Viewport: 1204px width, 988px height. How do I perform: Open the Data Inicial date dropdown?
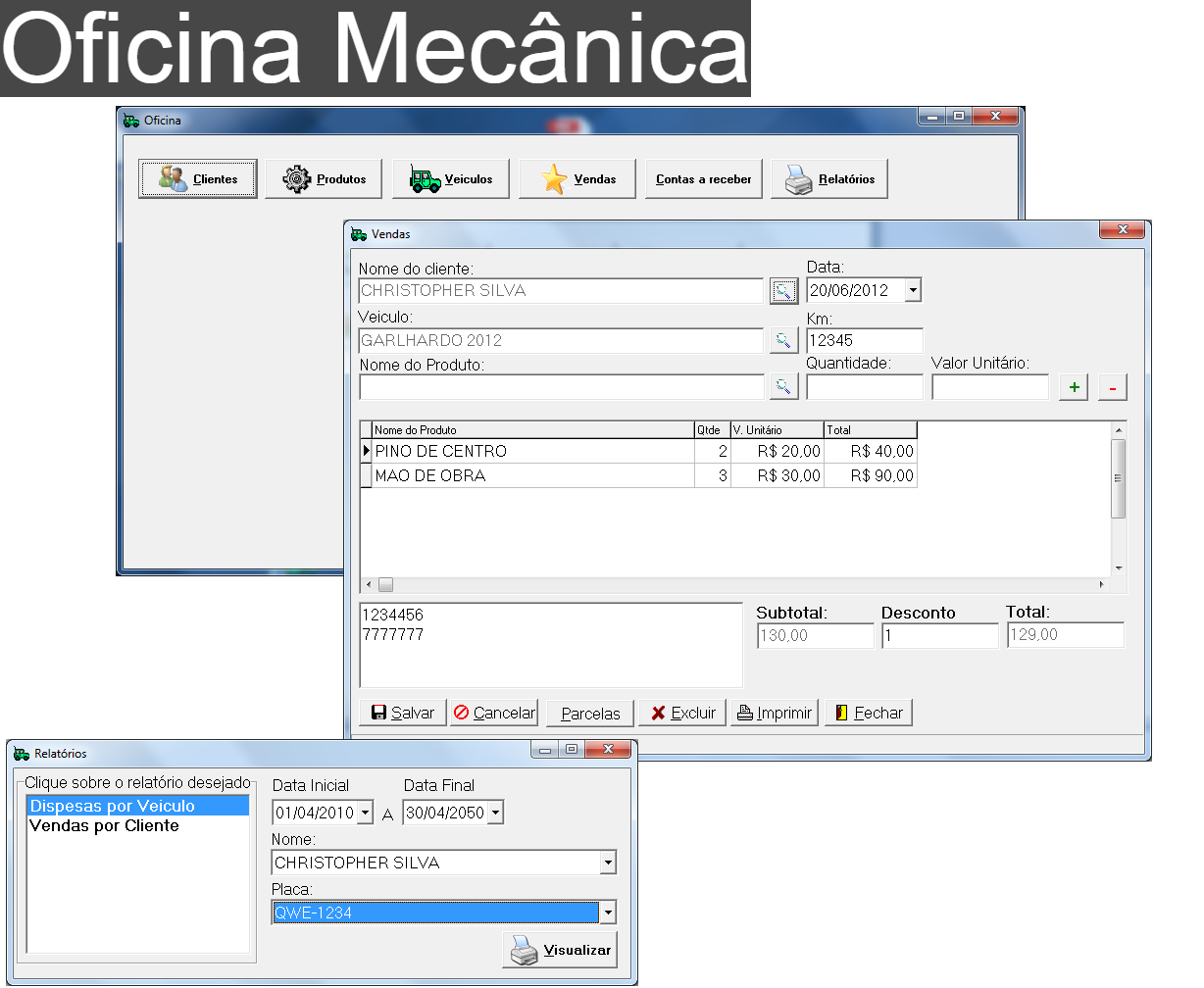(365, 813)
